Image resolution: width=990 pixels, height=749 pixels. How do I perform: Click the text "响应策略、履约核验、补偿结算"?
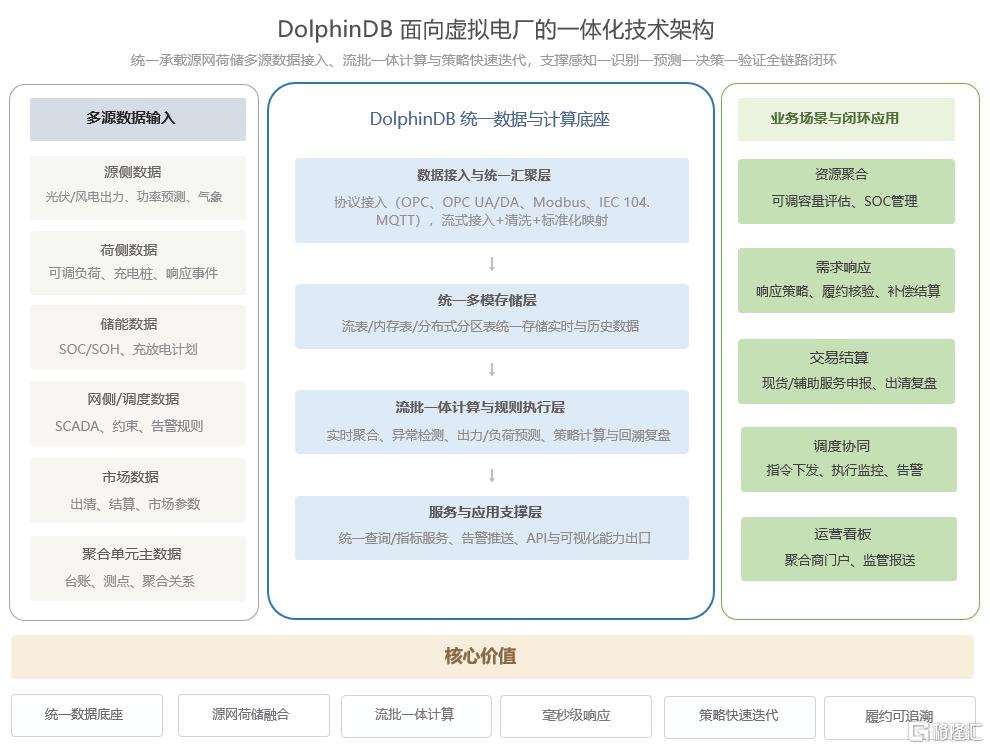pos(848,291)
